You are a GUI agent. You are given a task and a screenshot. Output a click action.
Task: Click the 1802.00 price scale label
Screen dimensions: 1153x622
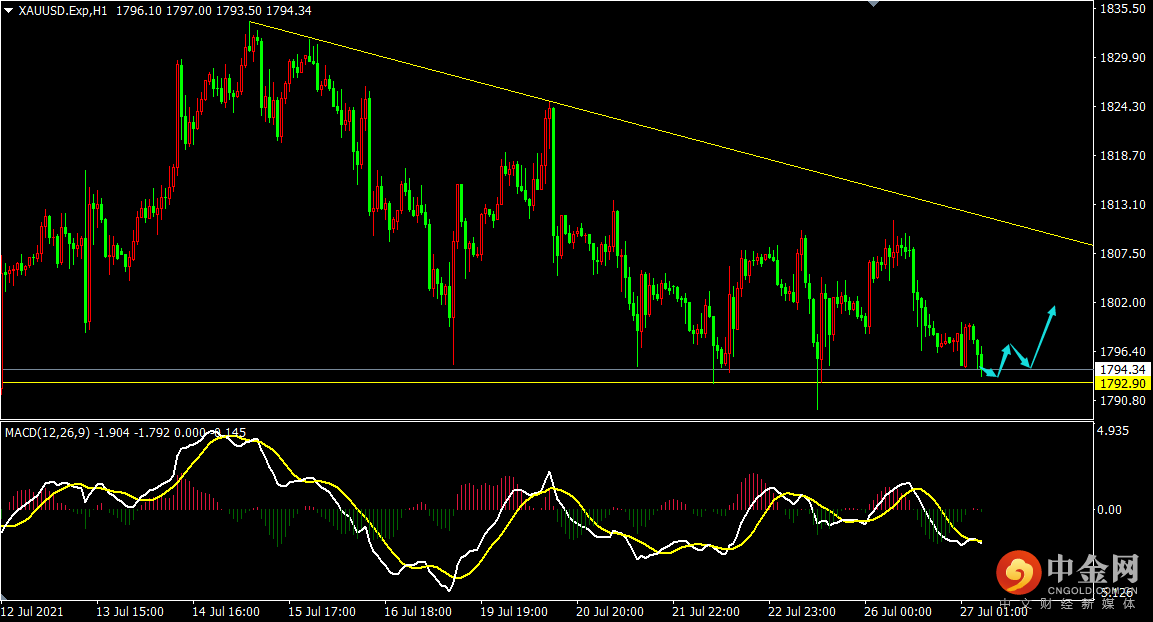(1122, 302)
